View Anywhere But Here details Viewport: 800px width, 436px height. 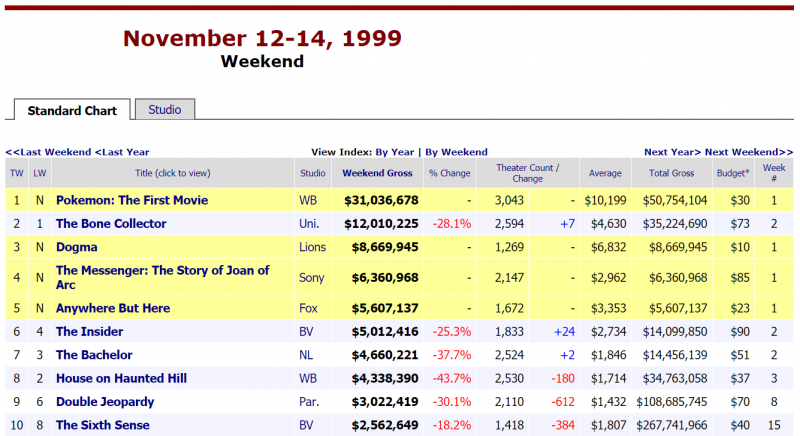pos(113,308)
